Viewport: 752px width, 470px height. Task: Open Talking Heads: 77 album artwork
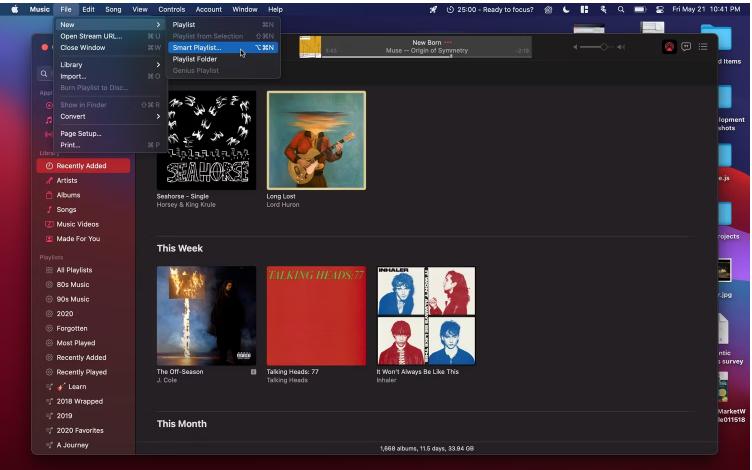coord(317,316)
